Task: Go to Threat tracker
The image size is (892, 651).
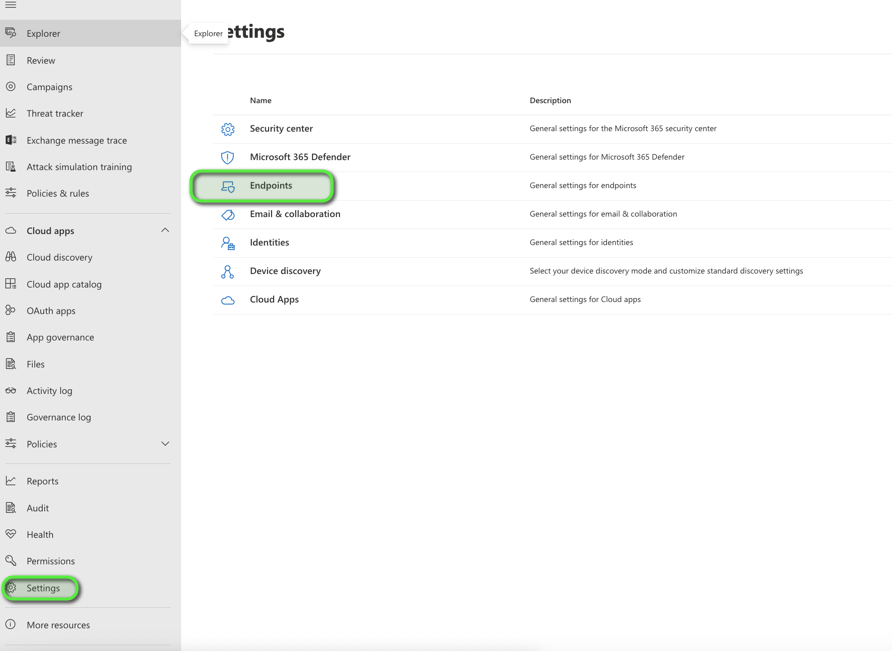Action: click(55, 114)
